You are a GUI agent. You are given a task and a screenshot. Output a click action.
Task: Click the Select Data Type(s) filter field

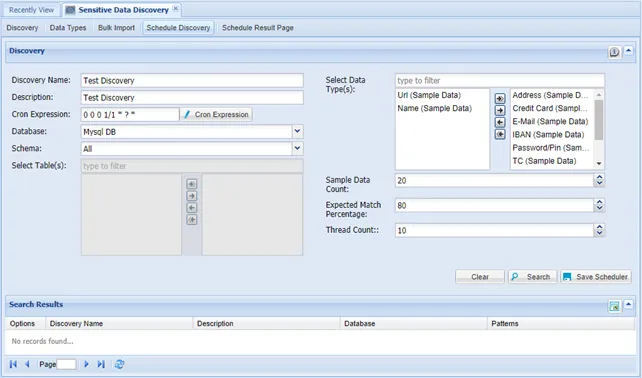point(500,80)
